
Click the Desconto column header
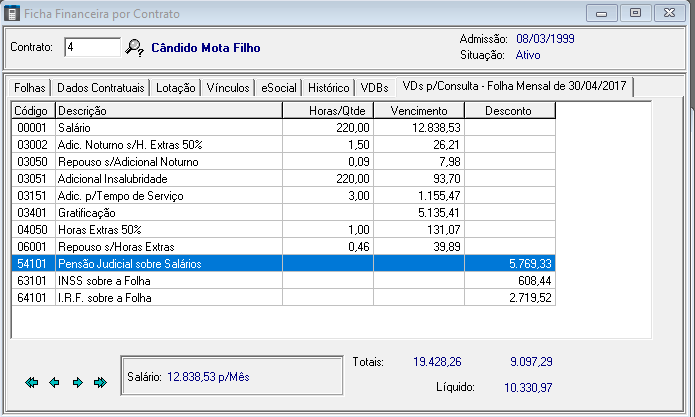pyautogui.click(x=509, y=110)
